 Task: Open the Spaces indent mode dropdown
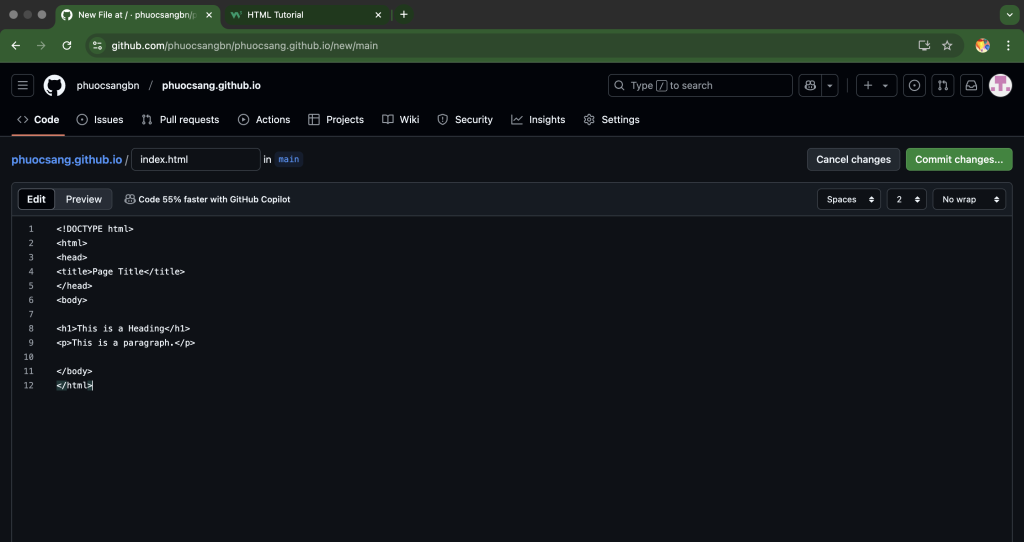pos(848,199)
